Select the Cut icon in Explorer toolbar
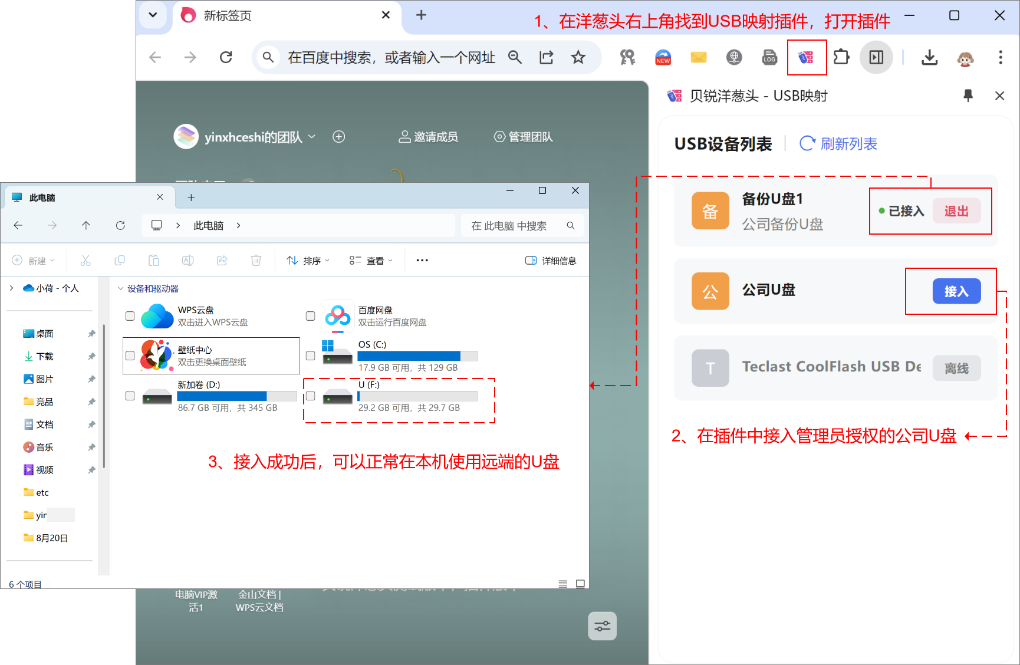This screenshot has height=665, width=1020. point(85,260)
